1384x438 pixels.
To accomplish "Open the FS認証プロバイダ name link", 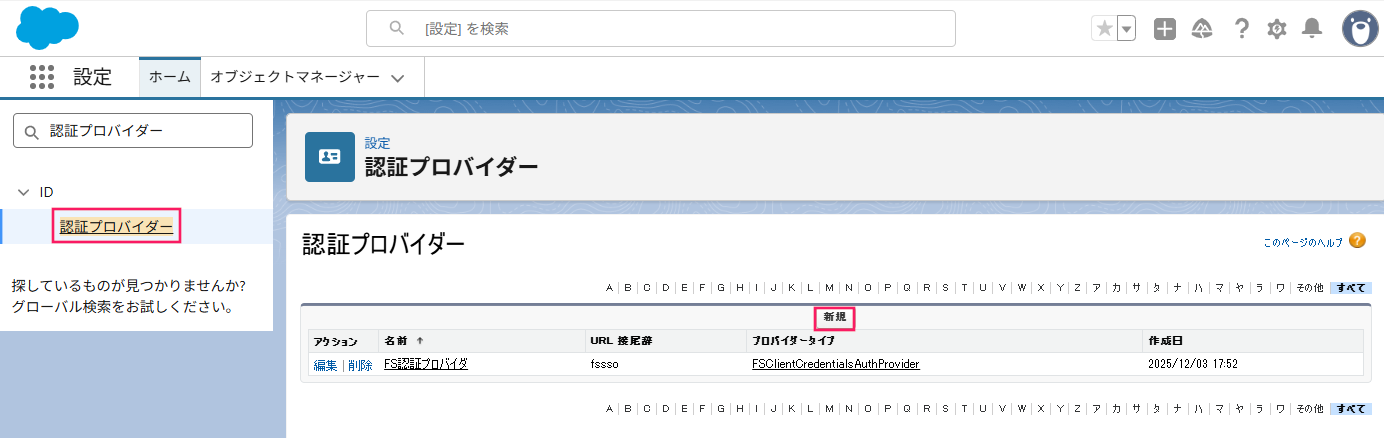I will tap(426, 364).
